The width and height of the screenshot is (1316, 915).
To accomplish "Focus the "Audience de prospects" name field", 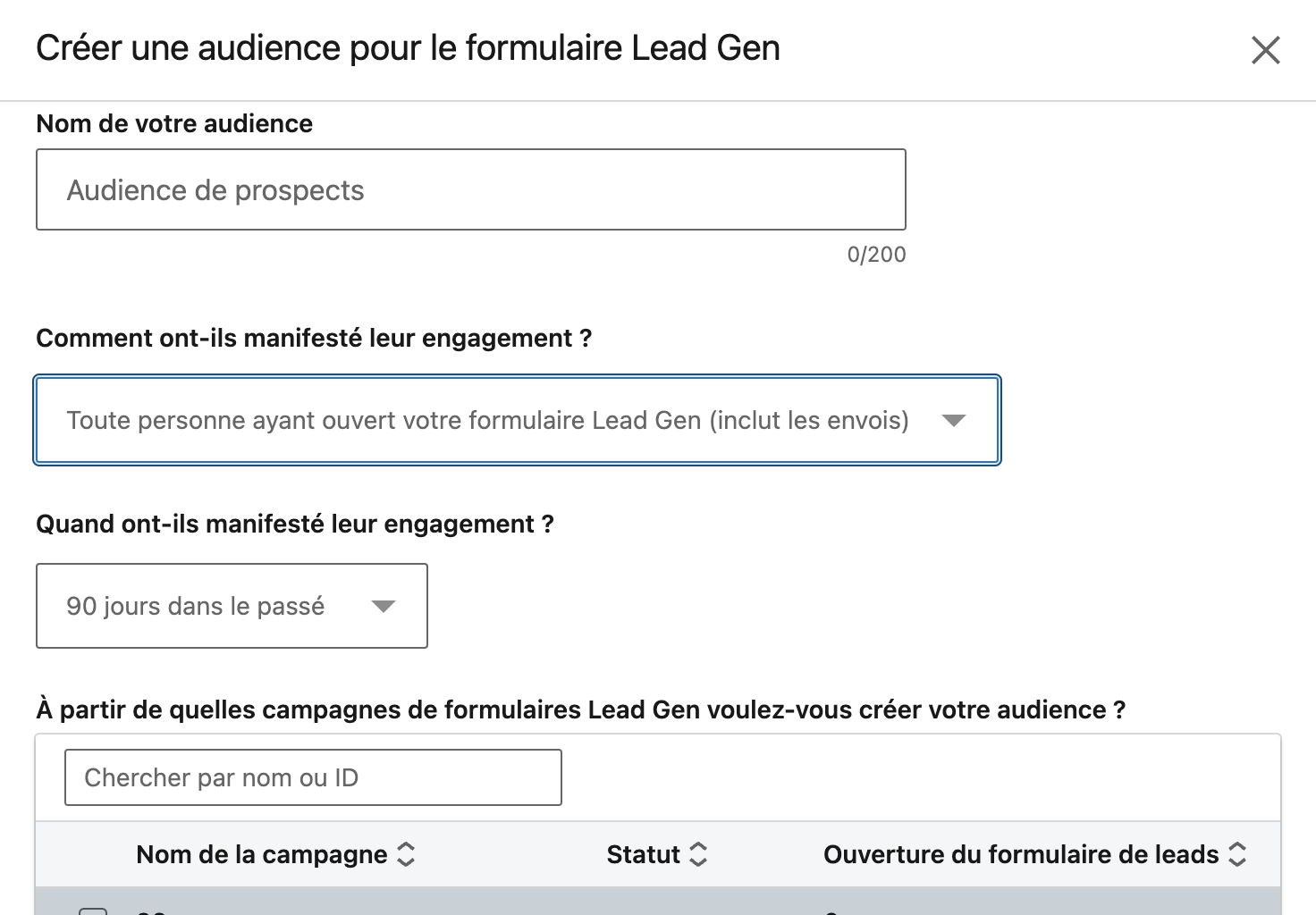I will click(470, 189).
